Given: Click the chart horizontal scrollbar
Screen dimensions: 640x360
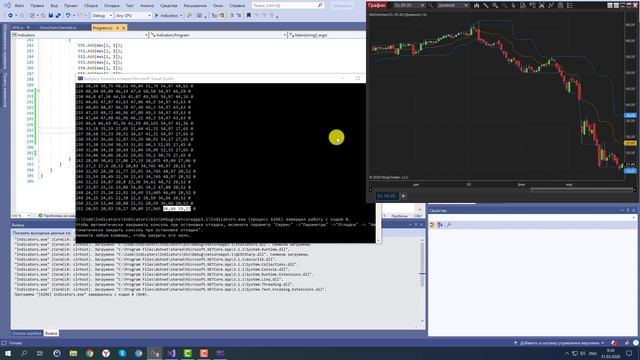Looking at the screenshot, I should pyautogui.click(x=582, y=189).
